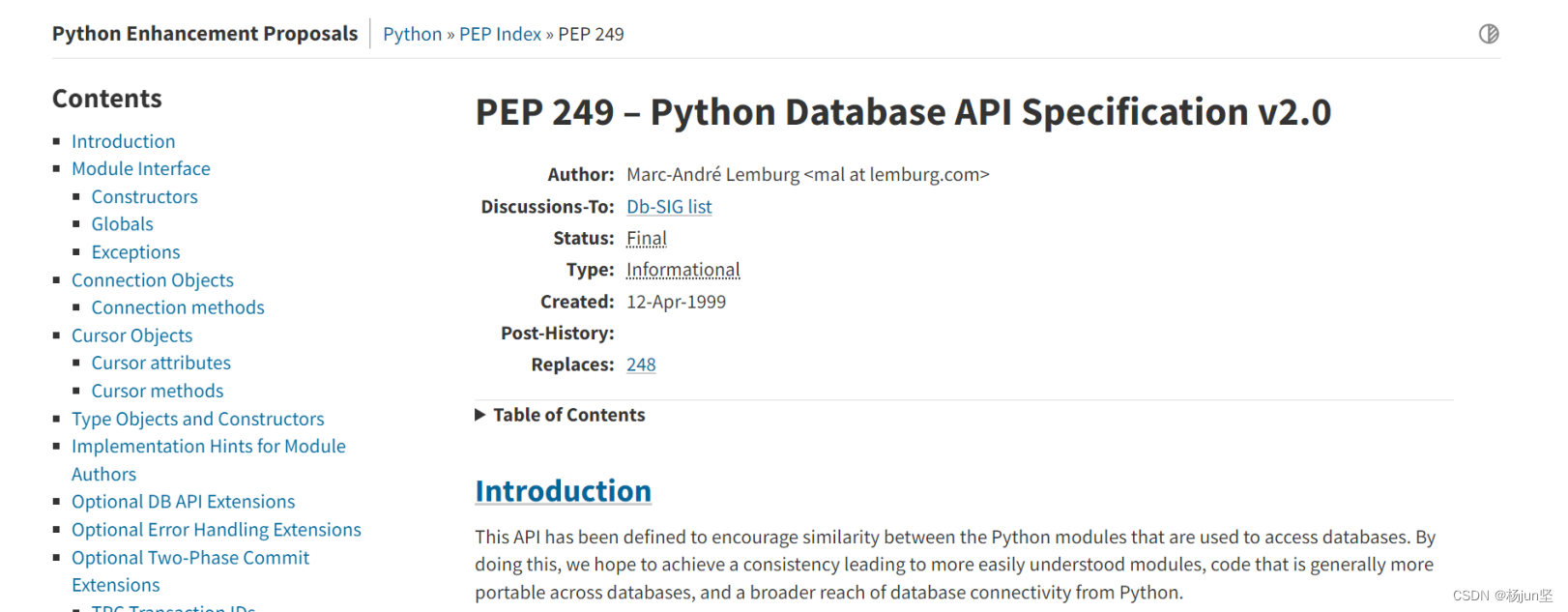
Task: Jump to Introduction in the Contents sidebar
Action: 123,141
